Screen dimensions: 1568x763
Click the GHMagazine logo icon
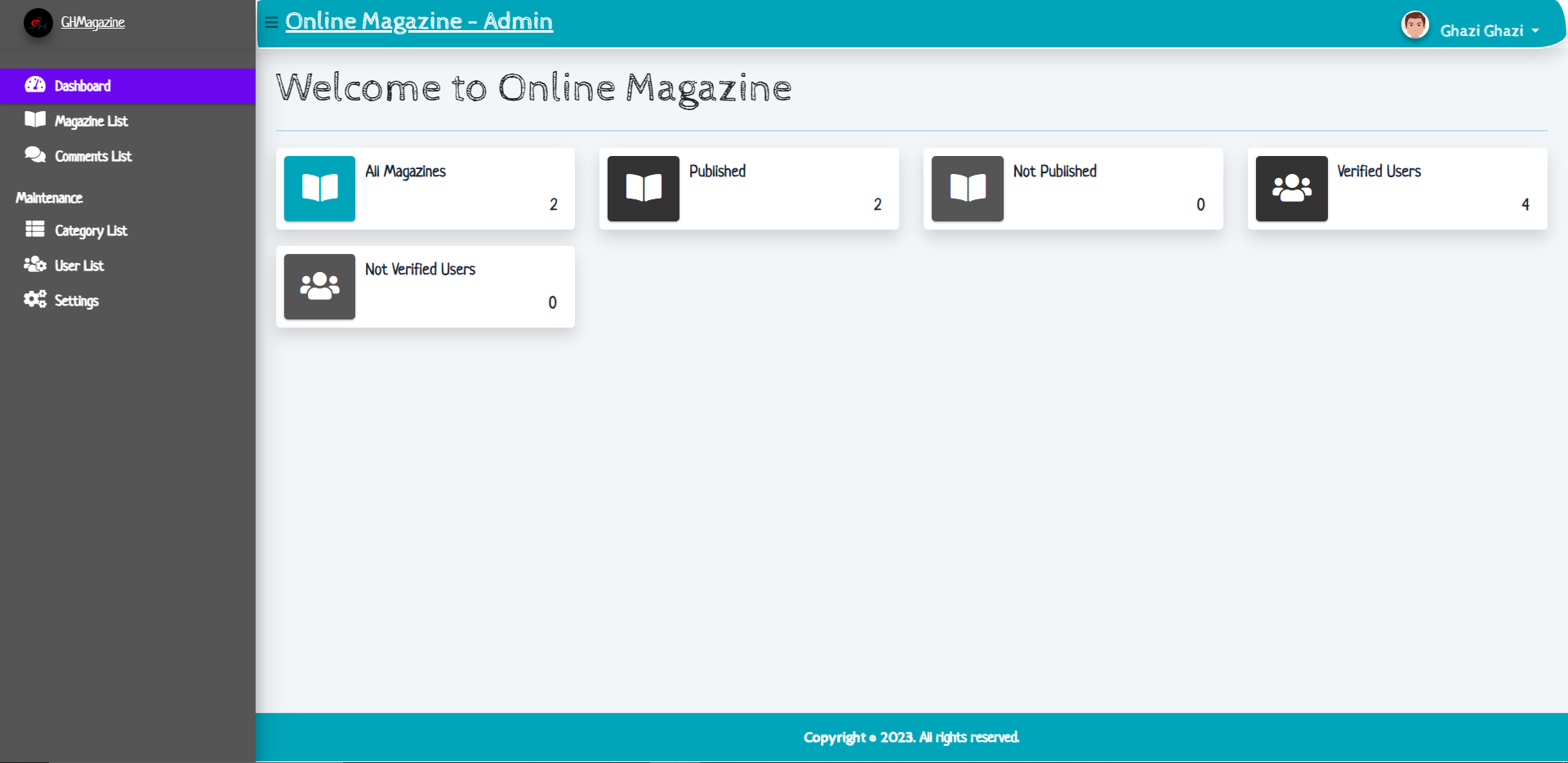(38, 23)
